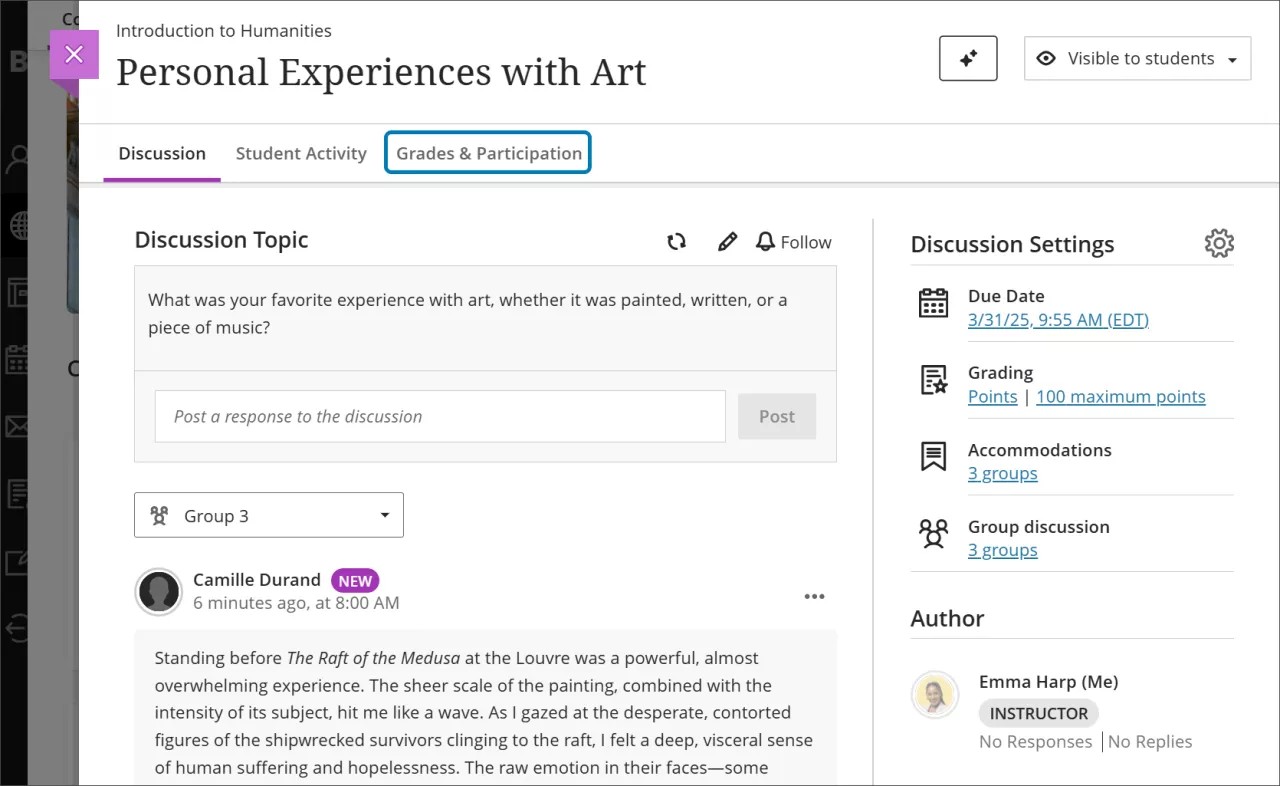Follow the discussion using the bell toggle
1280x786 pixels.
[793, 241]
